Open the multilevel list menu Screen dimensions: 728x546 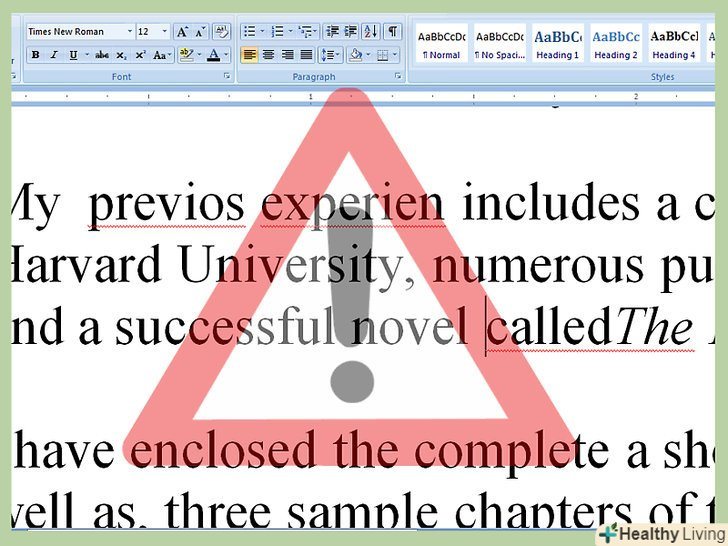click(x=308, y=32)
